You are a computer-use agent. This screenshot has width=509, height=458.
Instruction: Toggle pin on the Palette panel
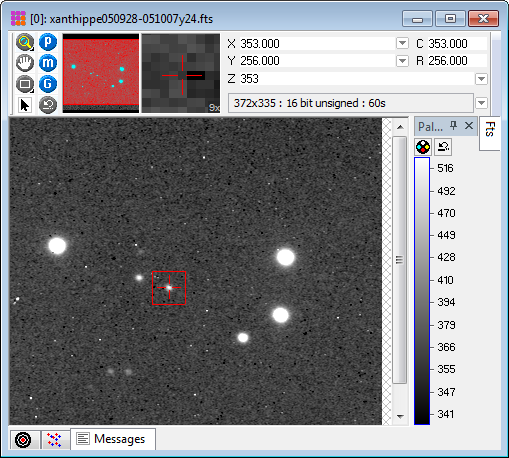point(453,126)
